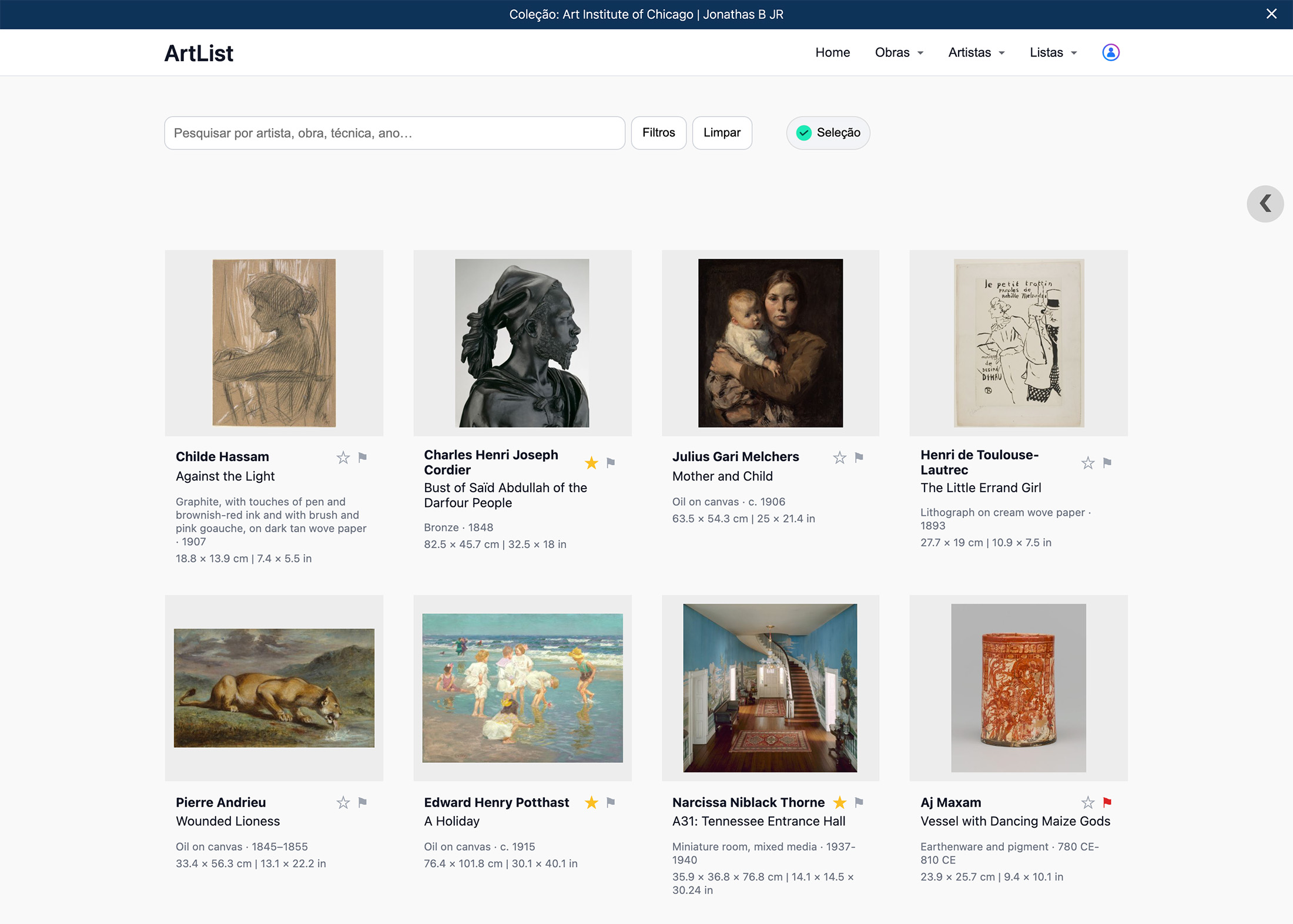Click artist name Pierre Andrieu
This screenshot has width=1293, height=924.
point(220,802)
